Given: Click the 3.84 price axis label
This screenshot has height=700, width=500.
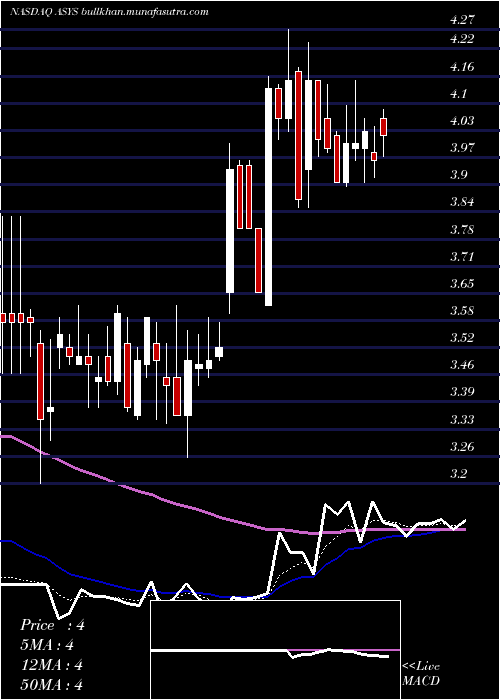Looking at the screenshot, I should [x=462, y=202].
